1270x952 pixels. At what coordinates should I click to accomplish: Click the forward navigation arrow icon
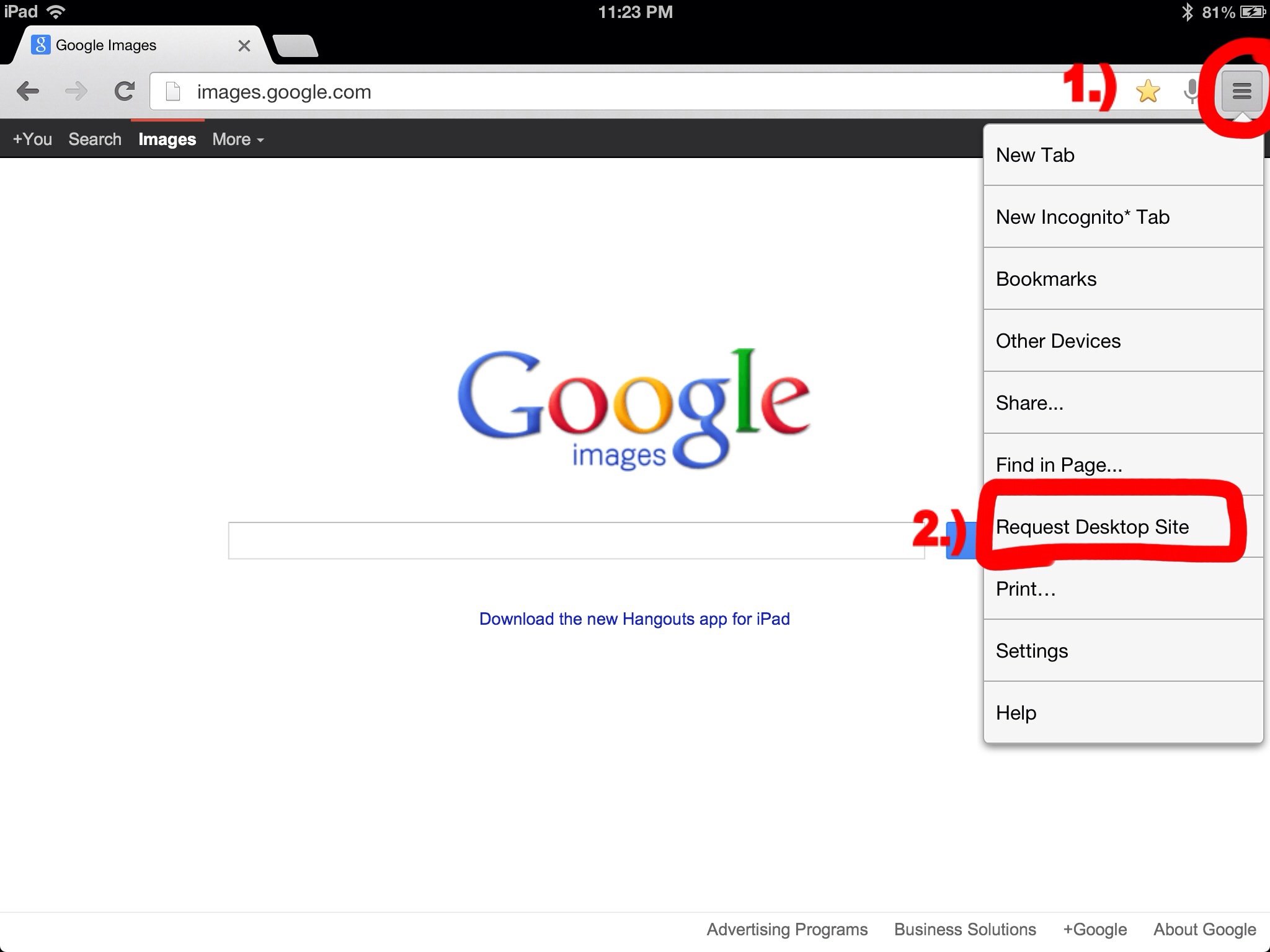click(x=74, y=91)
